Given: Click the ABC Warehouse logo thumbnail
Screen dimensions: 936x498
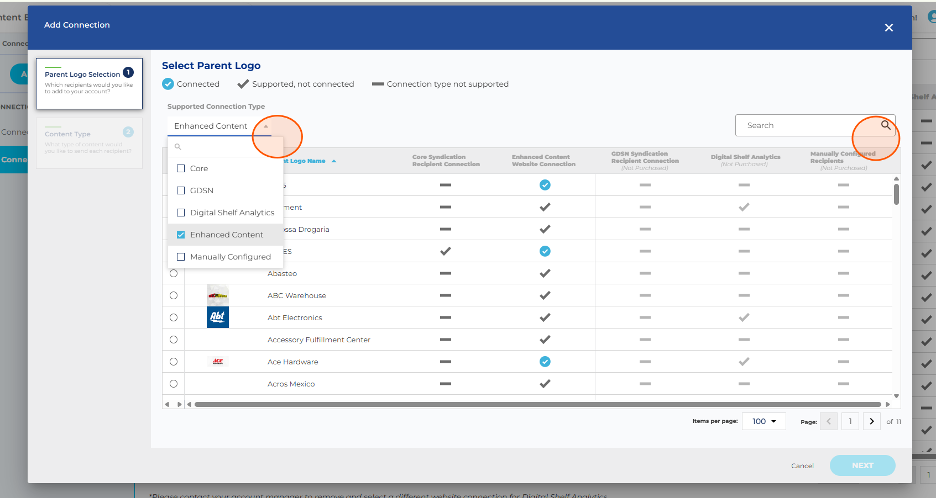Looking at the screenshot, I should (218, 295).
